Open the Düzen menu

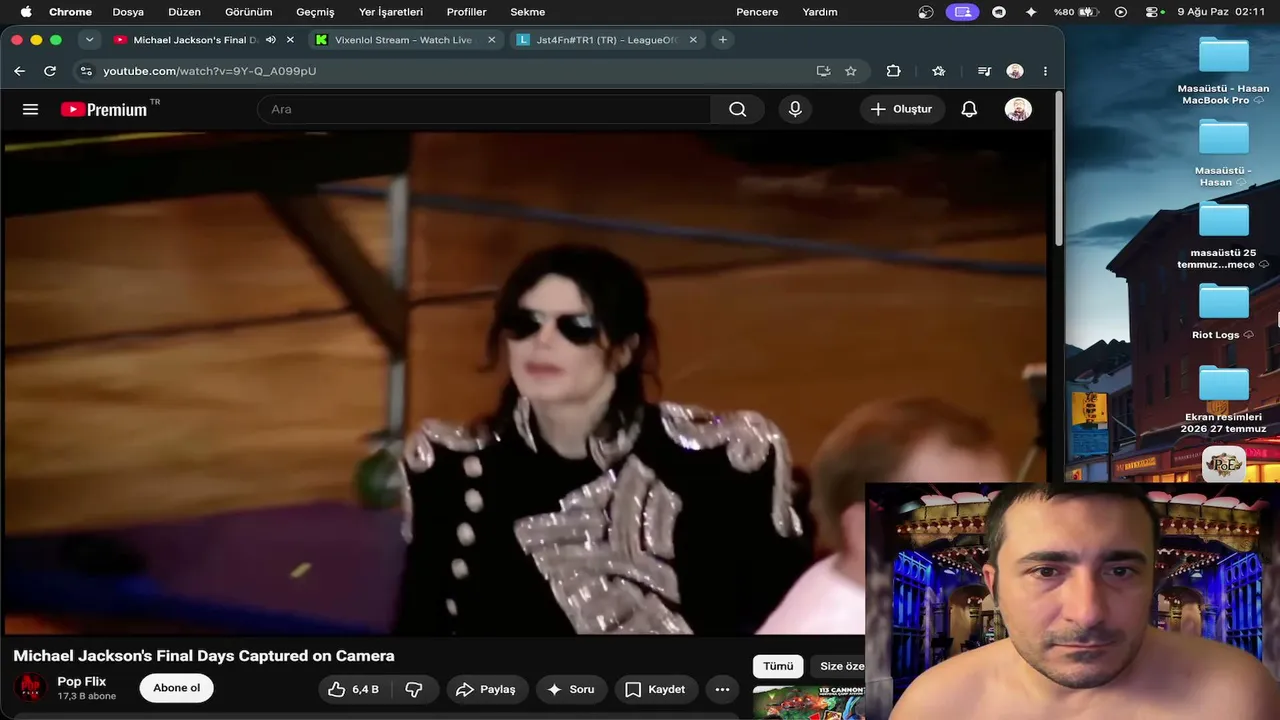click(x=184, y=12)
